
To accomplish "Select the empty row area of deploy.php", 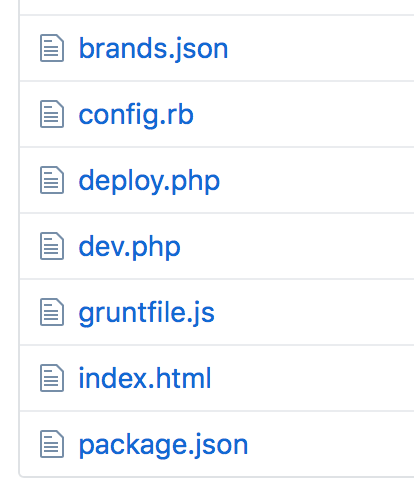I will [x=318, y=180].
